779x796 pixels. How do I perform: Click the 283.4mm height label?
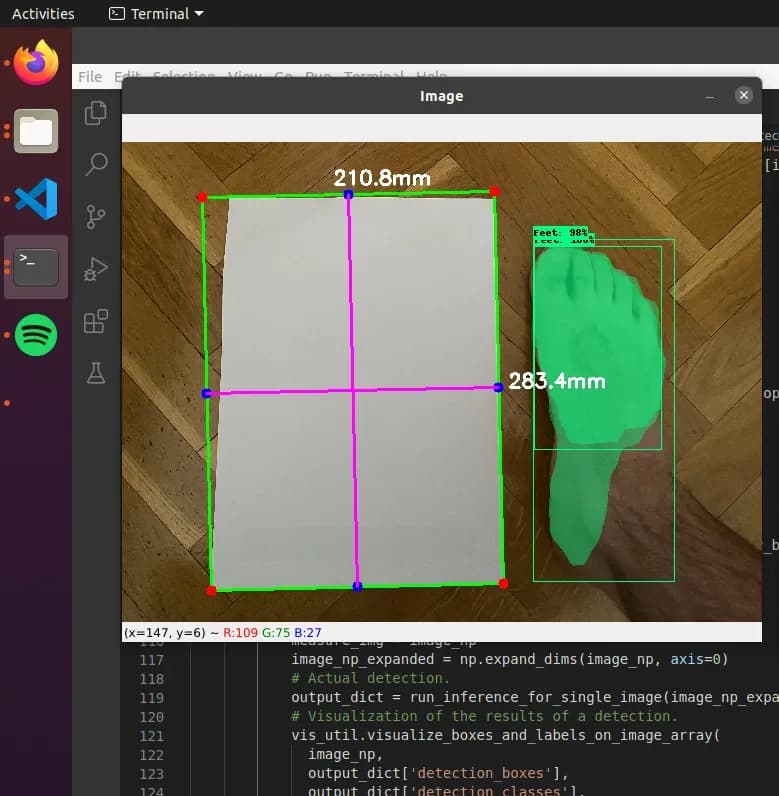pyautogui.click(x=557, y=381)
